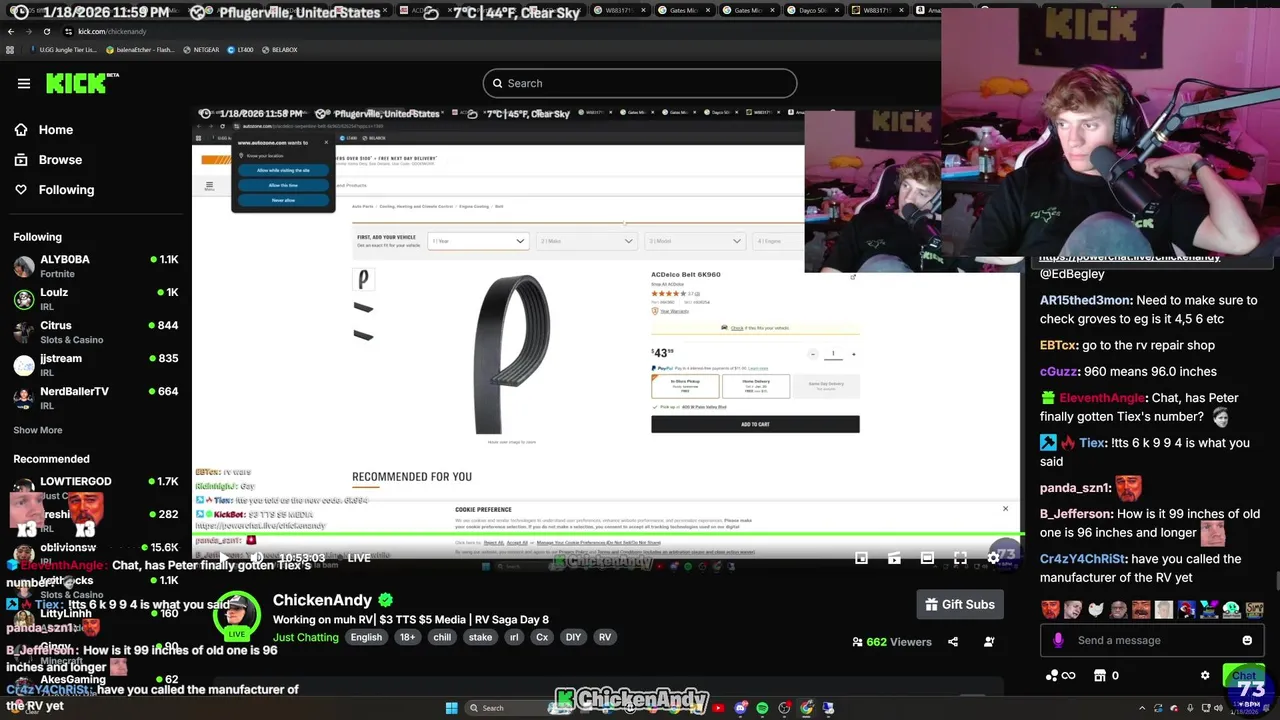Open the NETGEAR bookmark
Image resolution: width=1280 pixels, height=720 pixels.
(200, 49)
